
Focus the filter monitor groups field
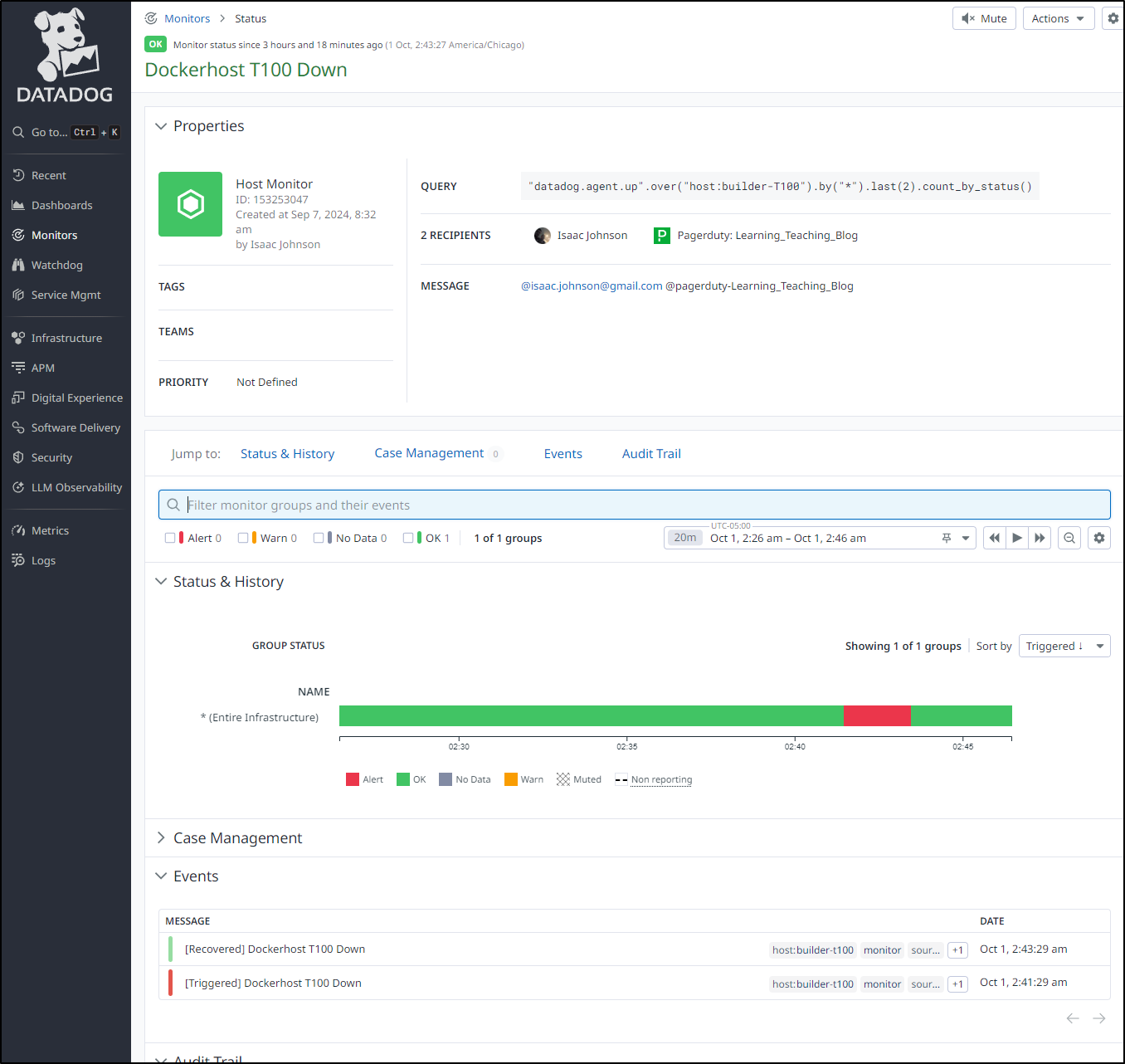(635, 505)
